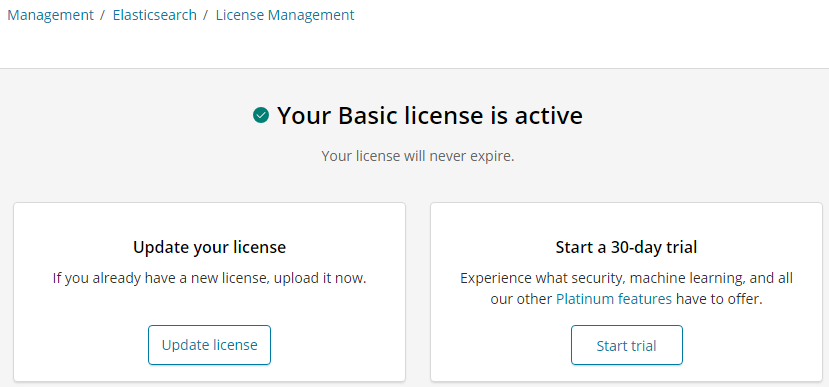Click the word 'active' in the heading
This screenshot has height=387, width=829.
point(549,115)
